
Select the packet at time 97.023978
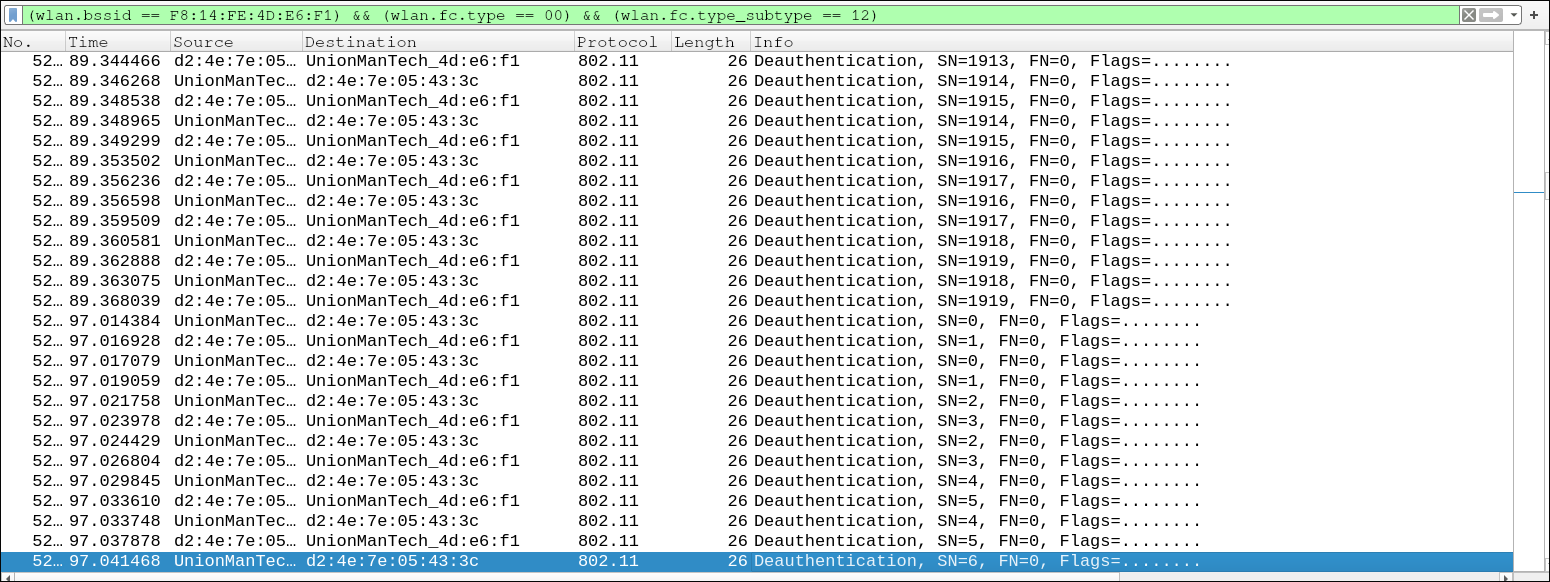(757, 421)
